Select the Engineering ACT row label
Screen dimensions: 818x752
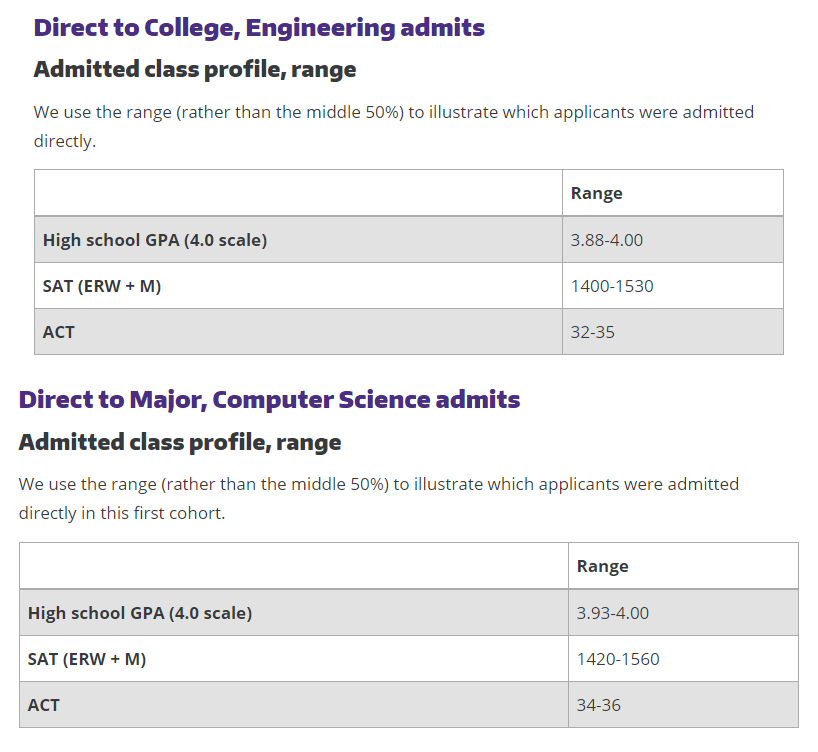point(58,332)
